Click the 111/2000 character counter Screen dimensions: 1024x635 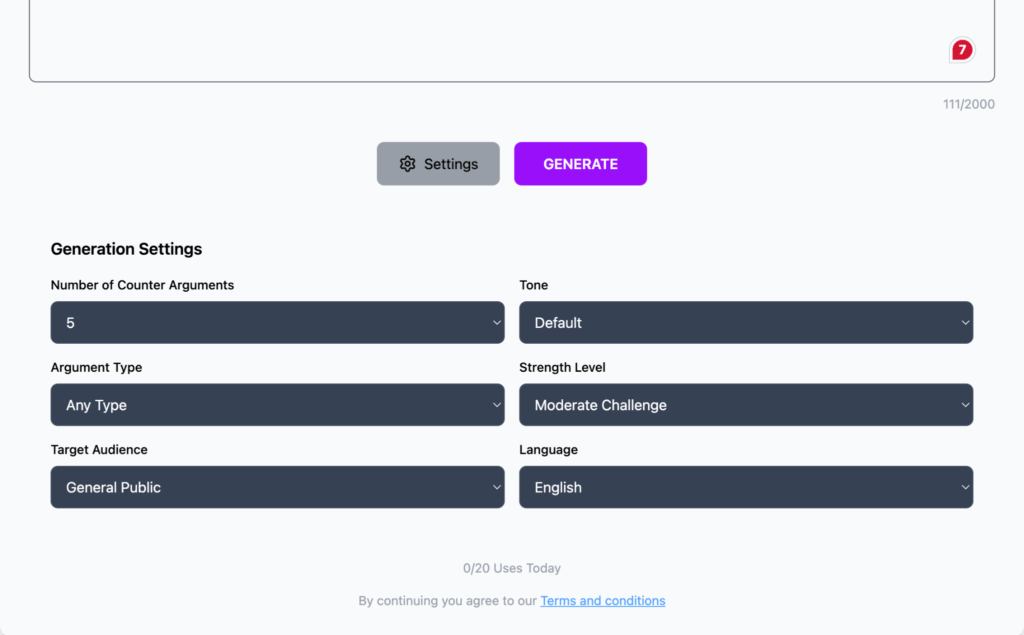(968, 104)
